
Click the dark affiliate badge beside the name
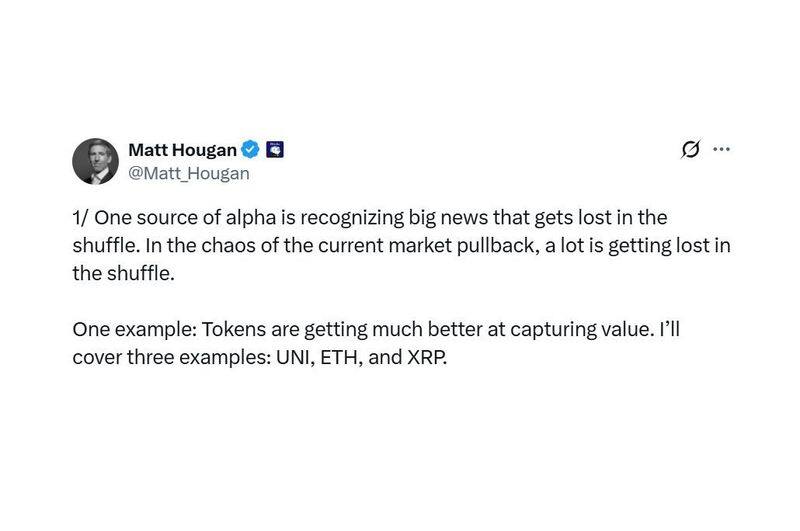(x=276, y=150)
